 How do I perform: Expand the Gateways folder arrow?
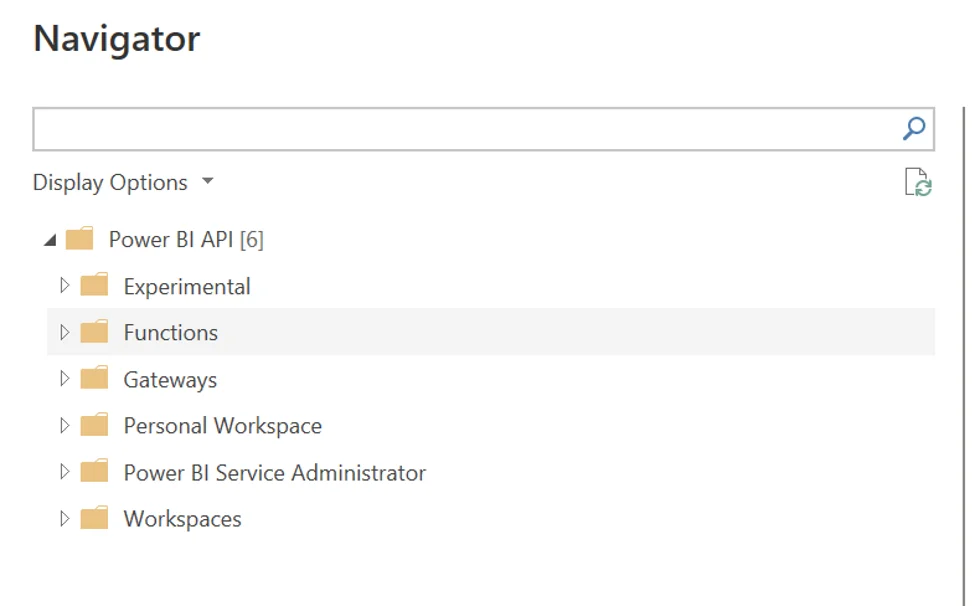point(65,379)
